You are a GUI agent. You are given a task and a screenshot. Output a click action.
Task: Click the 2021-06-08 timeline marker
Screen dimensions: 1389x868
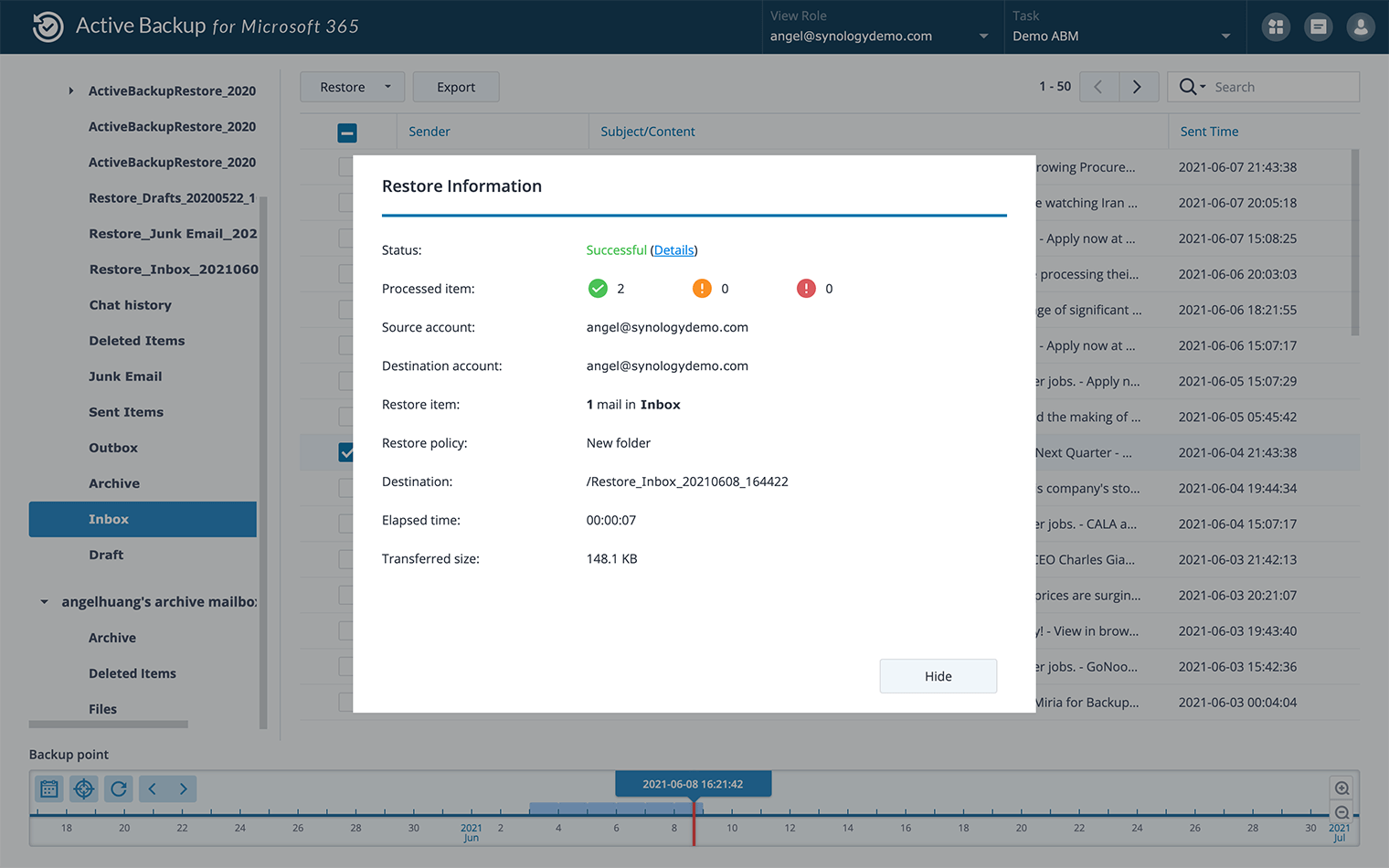[x=693, y=783]
